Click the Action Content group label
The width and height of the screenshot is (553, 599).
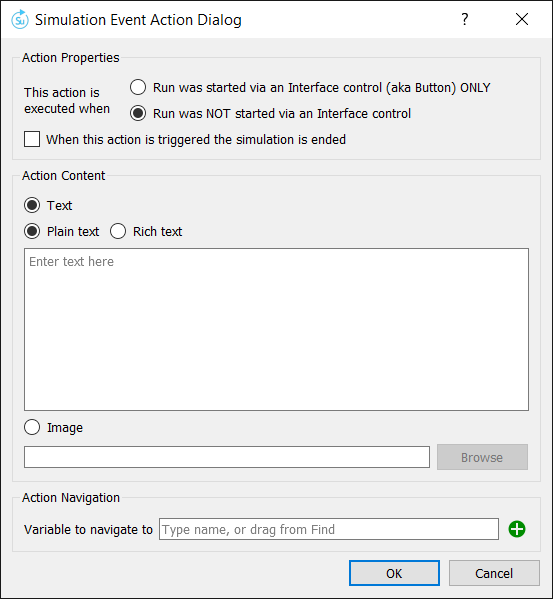(x=63, y=176)
